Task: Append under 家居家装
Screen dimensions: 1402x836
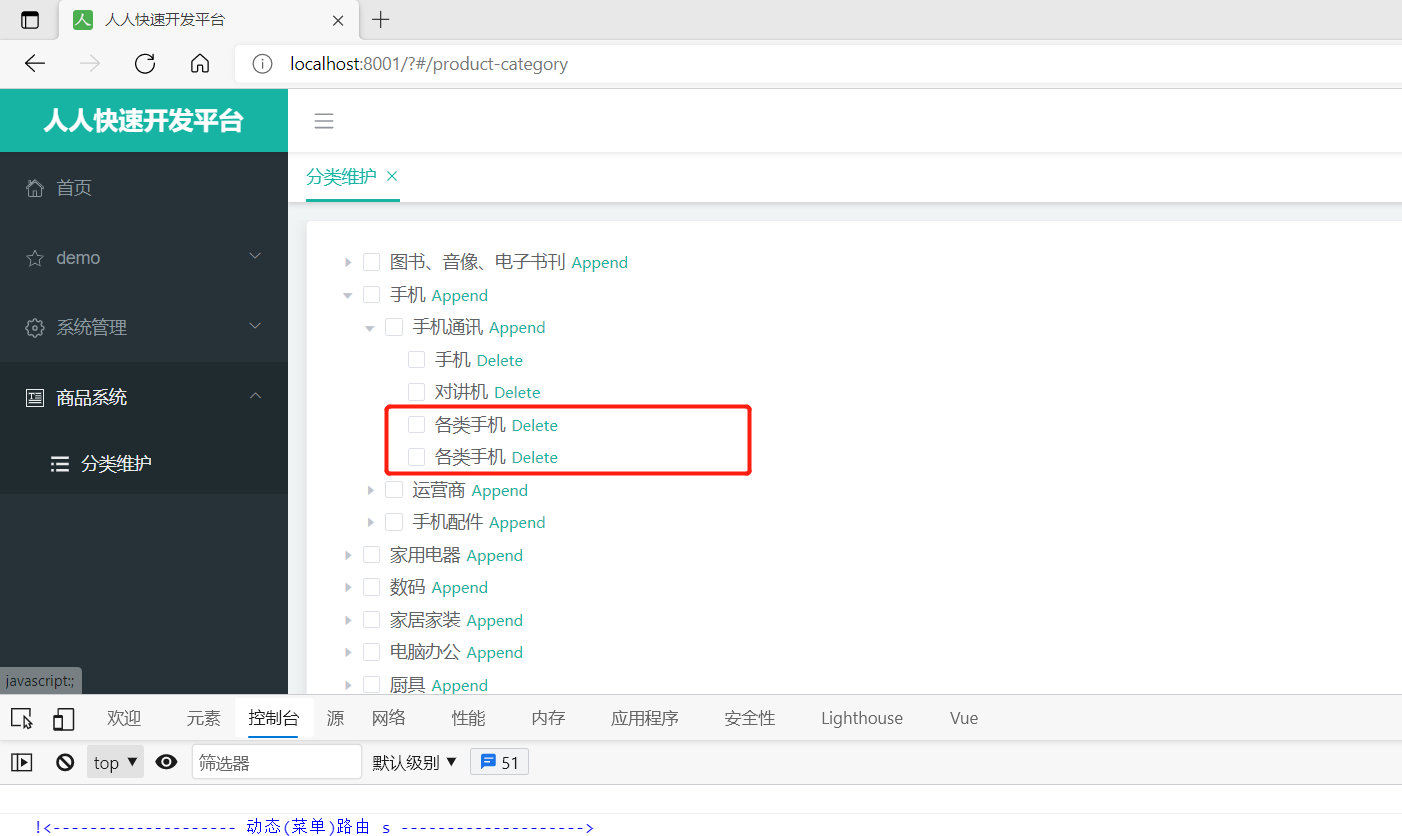Action: point(495,620)
